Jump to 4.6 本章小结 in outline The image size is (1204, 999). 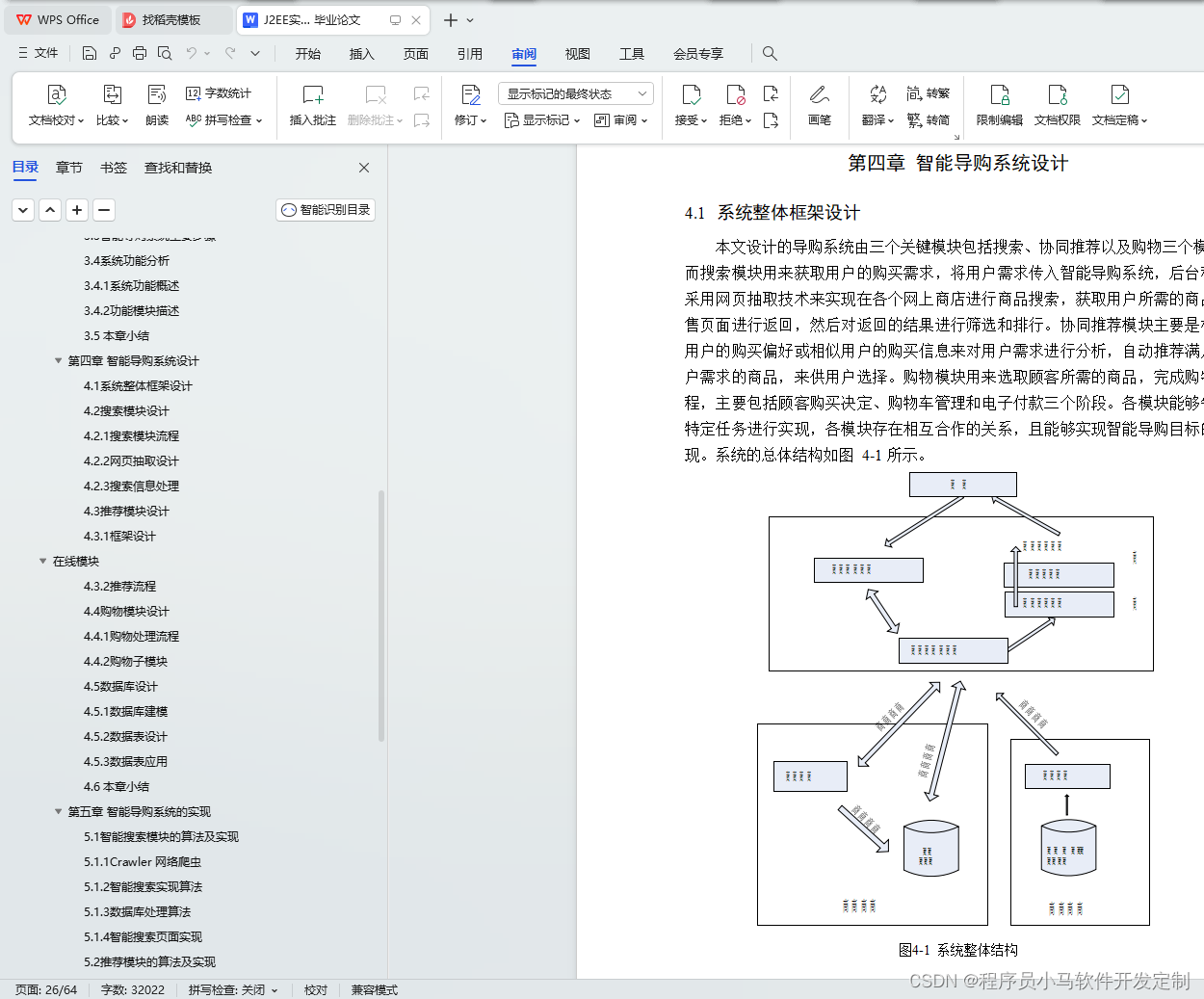tap(117, 787)
